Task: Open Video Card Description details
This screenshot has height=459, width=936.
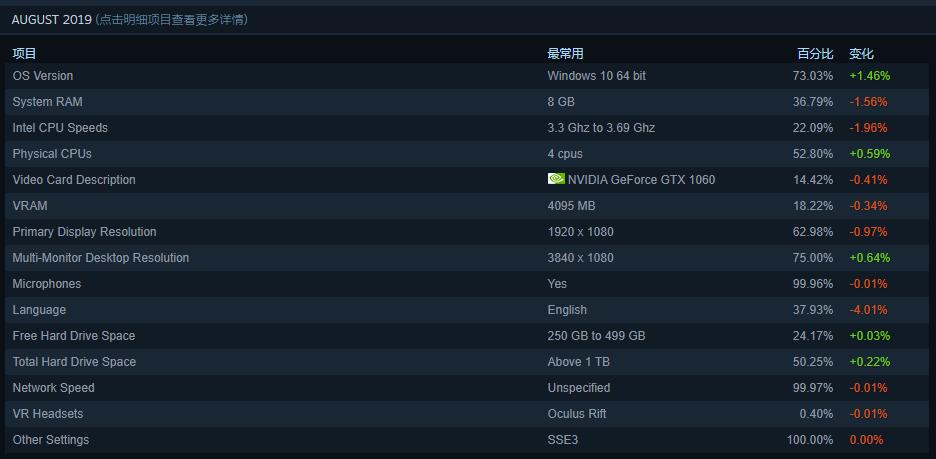Action: (x=468, y=180)
